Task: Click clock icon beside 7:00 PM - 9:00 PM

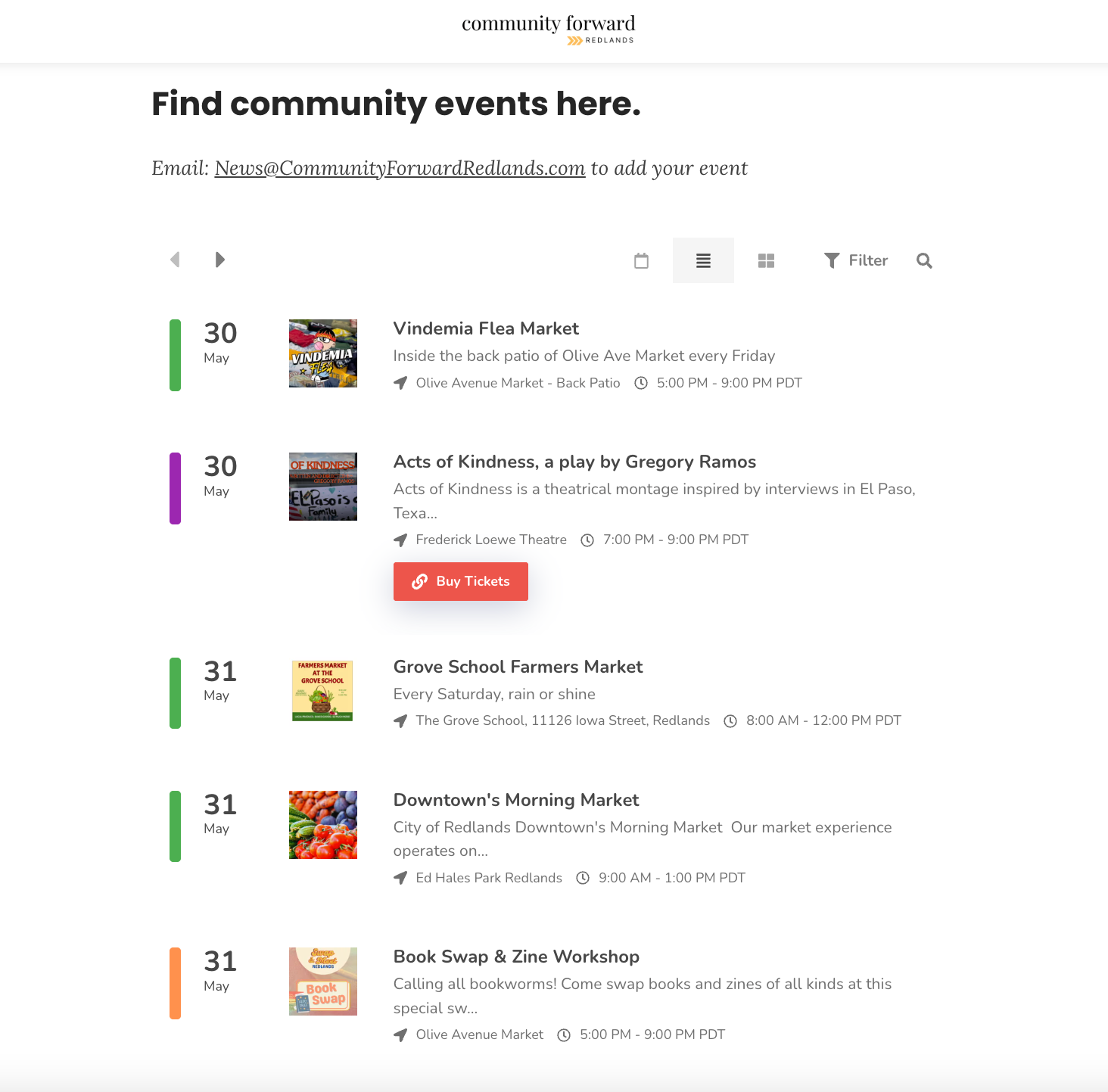Action: coord(587,540)
